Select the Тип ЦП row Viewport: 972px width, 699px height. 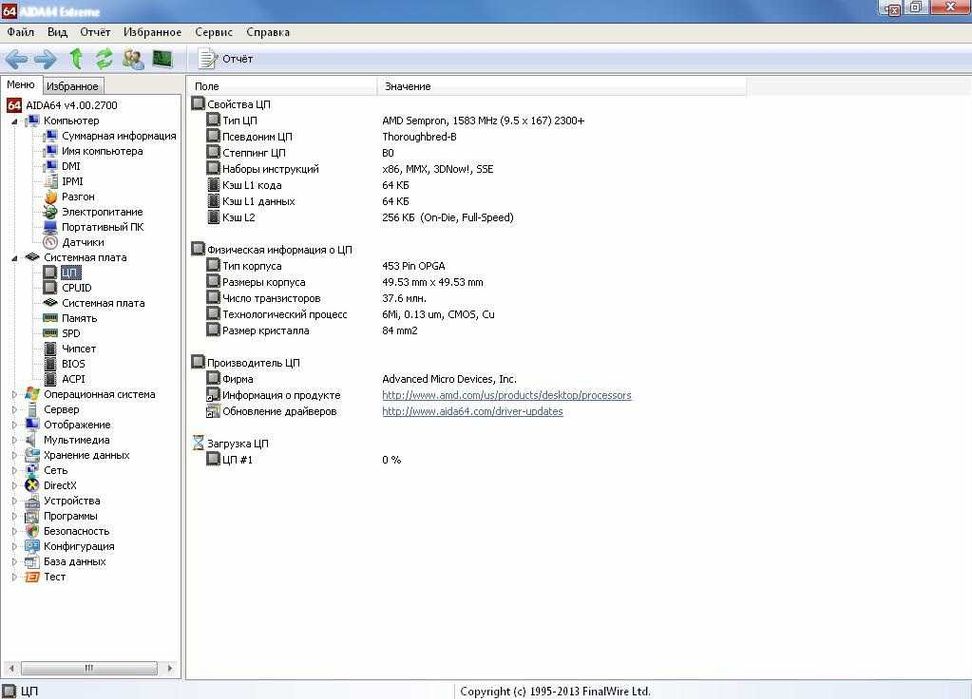(394, 121)
